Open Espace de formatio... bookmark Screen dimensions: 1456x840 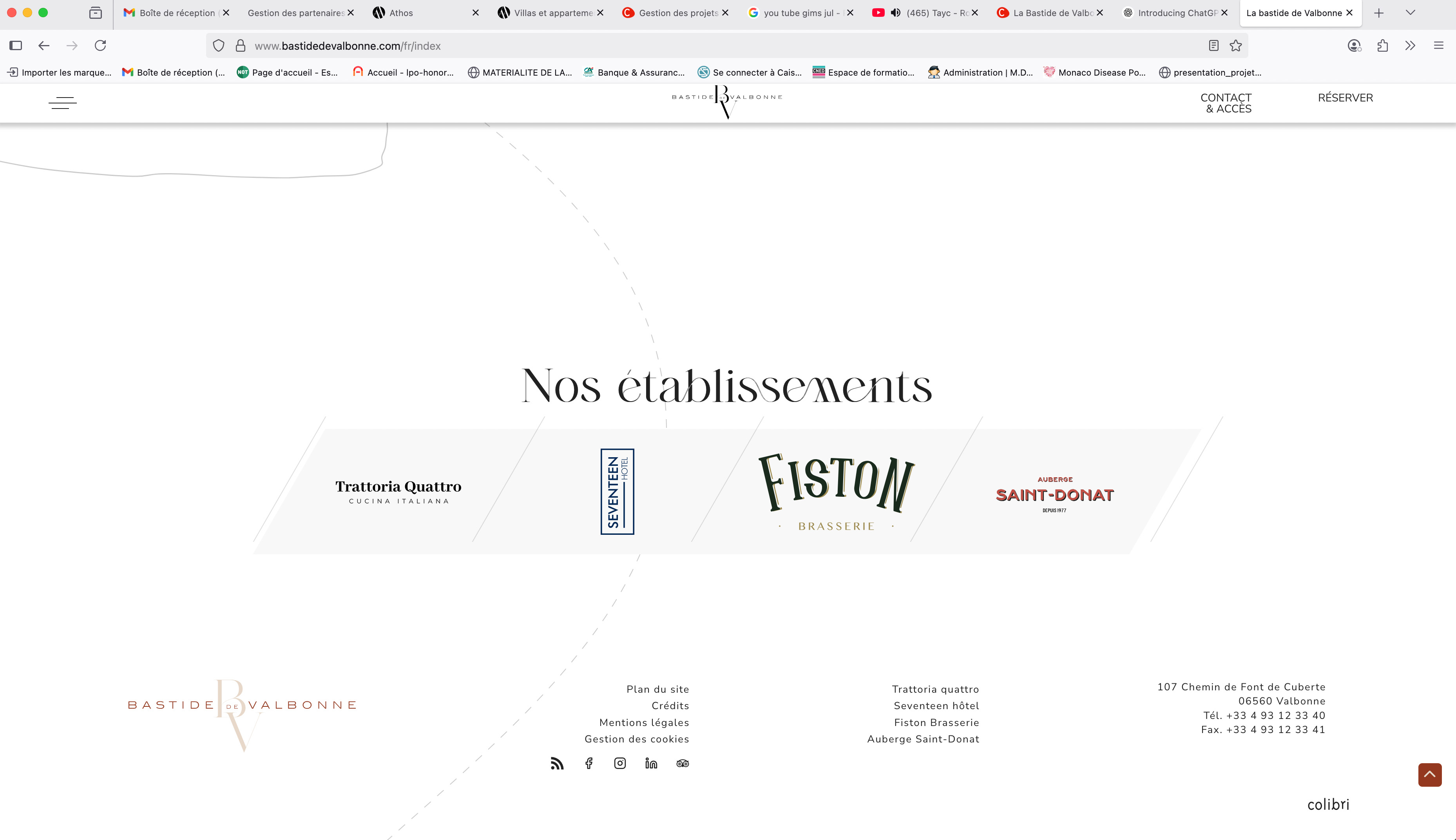tap(864, 72)
